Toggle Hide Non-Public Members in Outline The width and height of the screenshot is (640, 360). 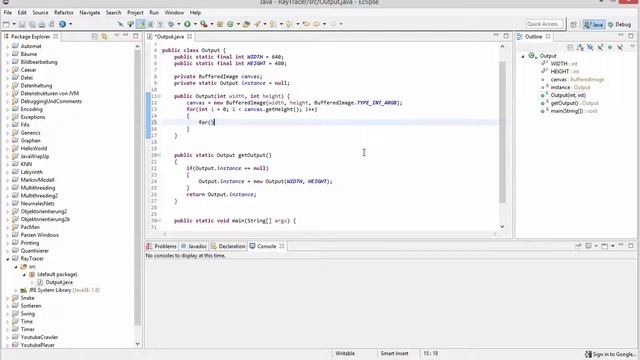coord(610,47)
